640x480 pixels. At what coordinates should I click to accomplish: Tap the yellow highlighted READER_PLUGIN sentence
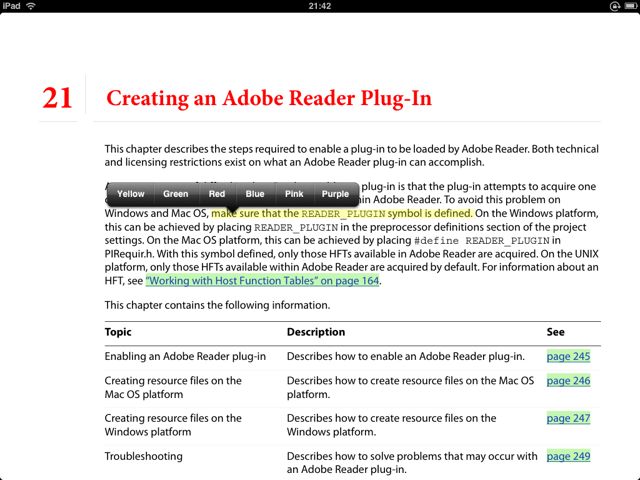[x=342, y=213]
